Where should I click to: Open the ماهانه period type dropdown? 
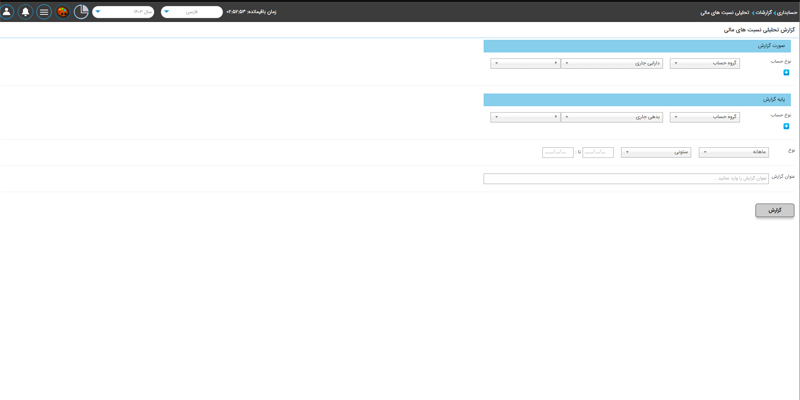pyautogui.click(x=734, y=153)
